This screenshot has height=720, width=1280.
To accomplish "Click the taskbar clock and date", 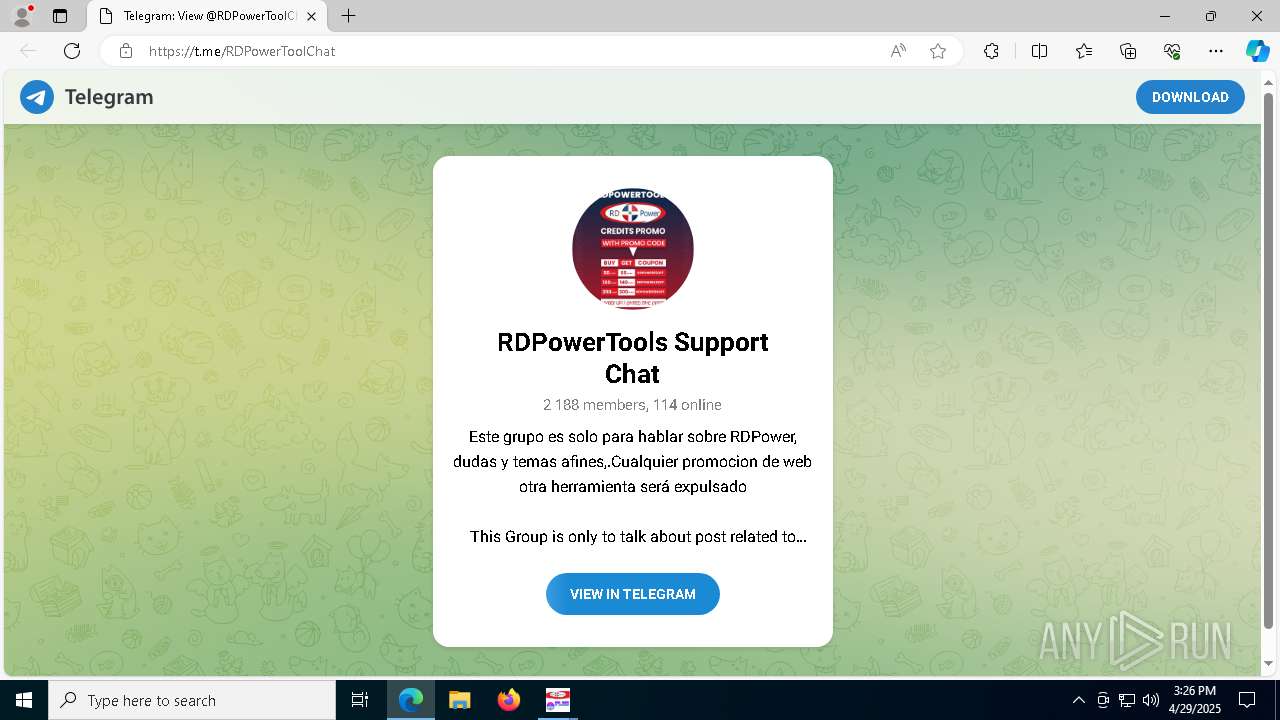I will pyautogui.click(x=1195, y=700).
